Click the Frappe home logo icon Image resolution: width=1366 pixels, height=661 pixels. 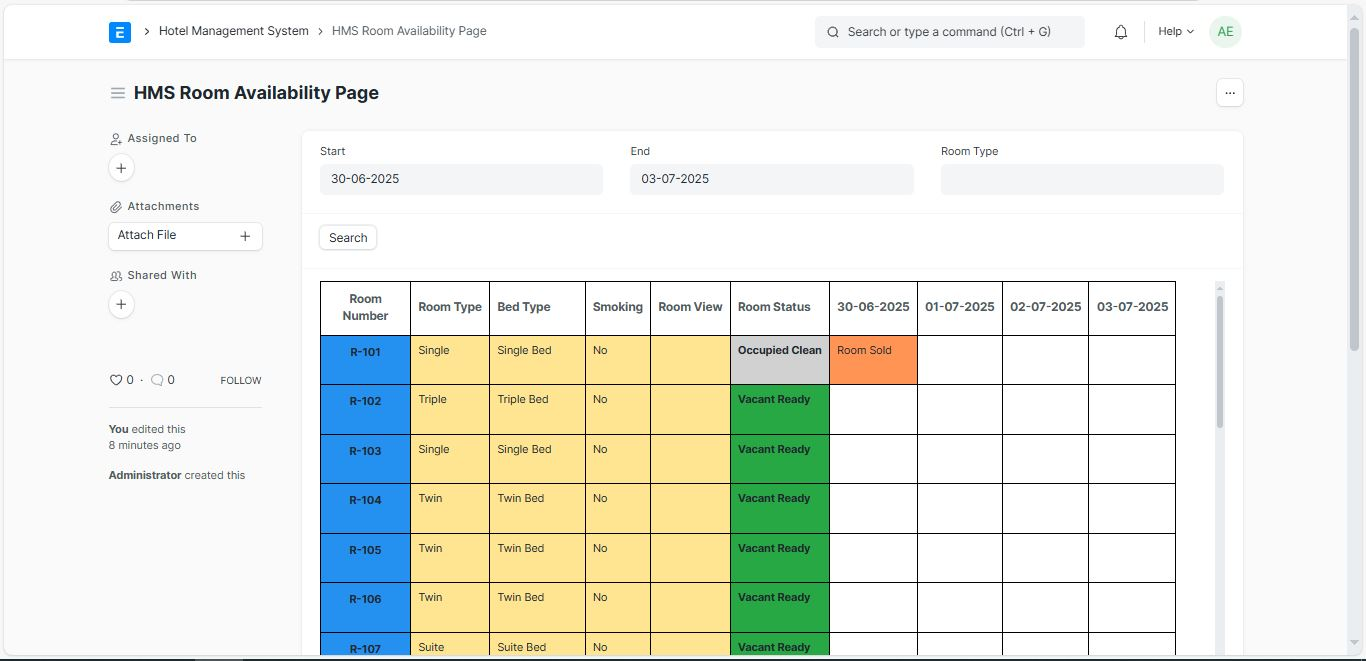(120, 32)
